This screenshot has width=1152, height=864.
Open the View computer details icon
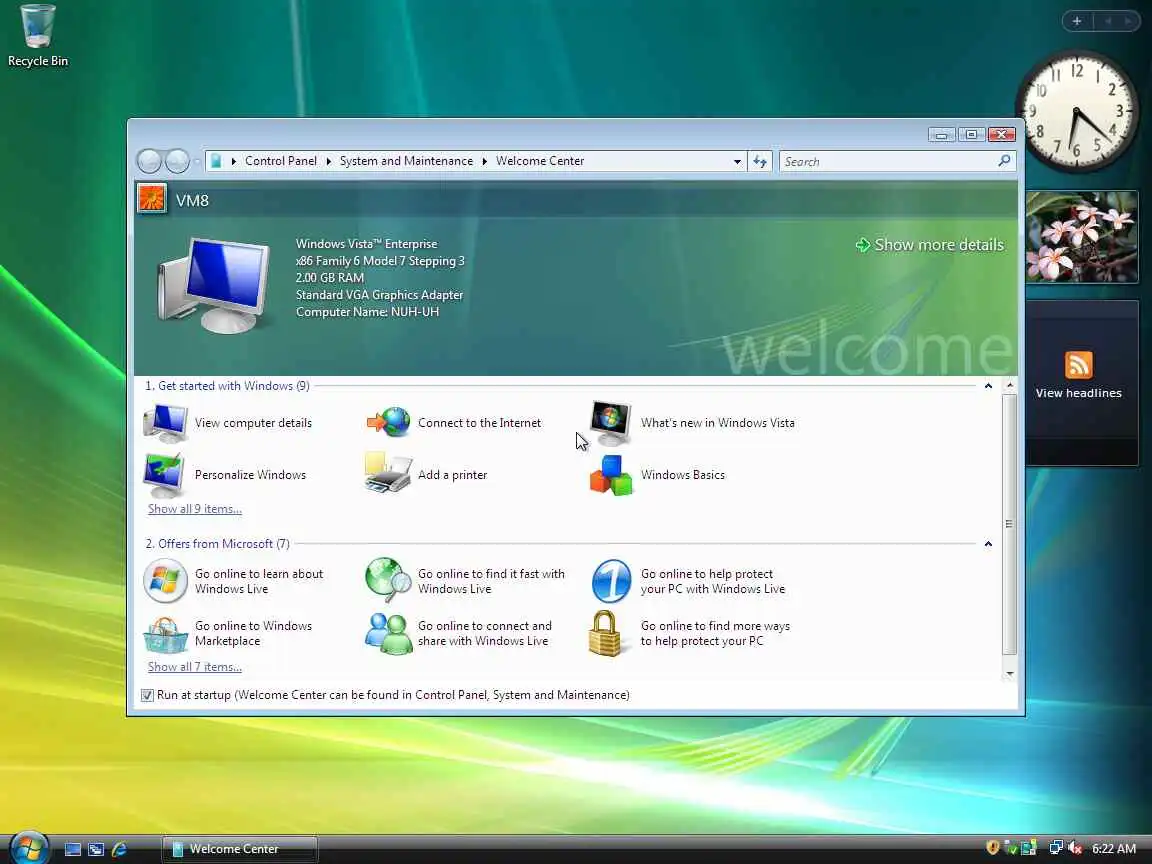coord(165,423)
